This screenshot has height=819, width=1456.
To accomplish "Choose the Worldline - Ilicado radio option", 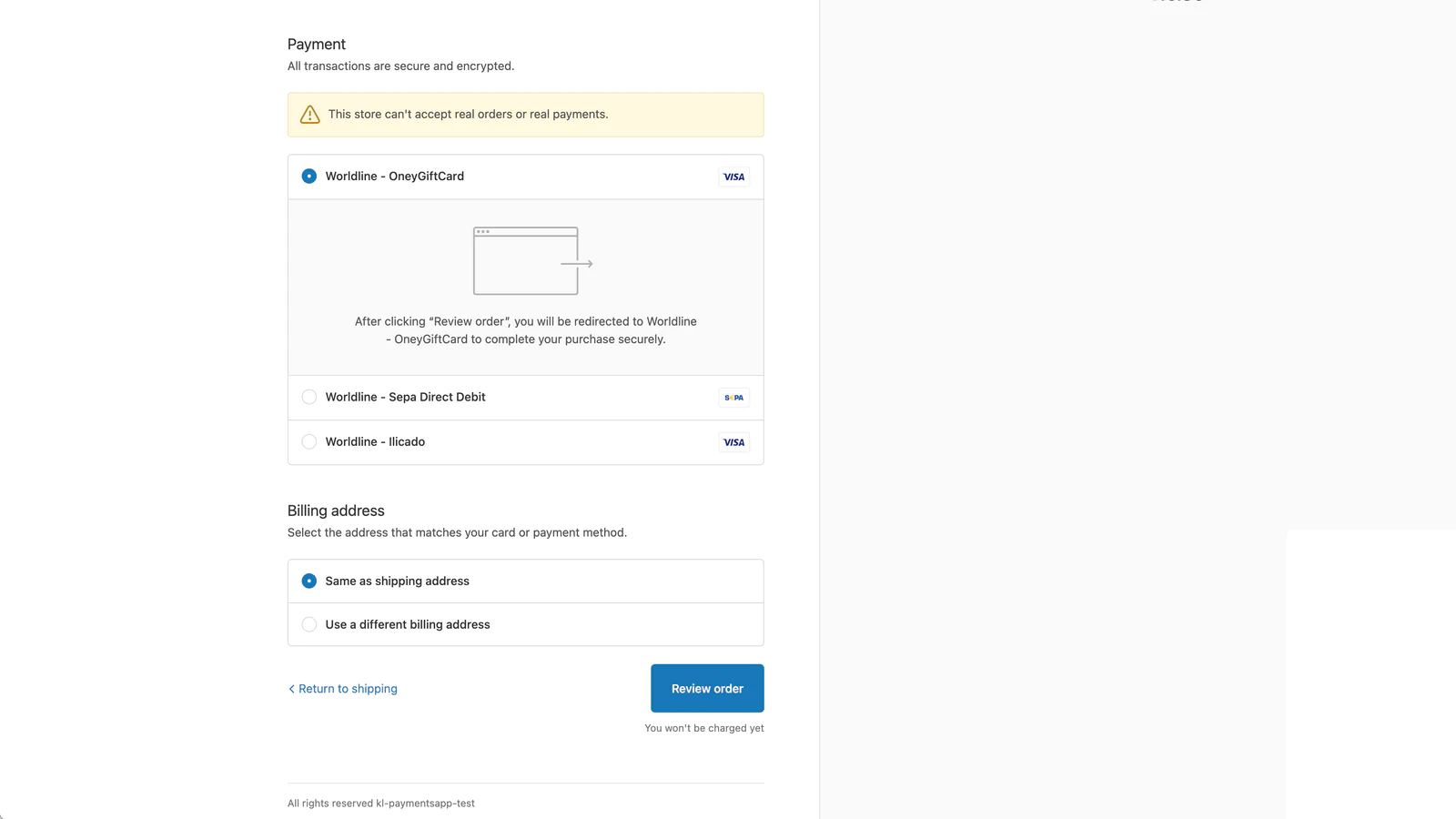I will pyautogui.click(x=309, y=441).
